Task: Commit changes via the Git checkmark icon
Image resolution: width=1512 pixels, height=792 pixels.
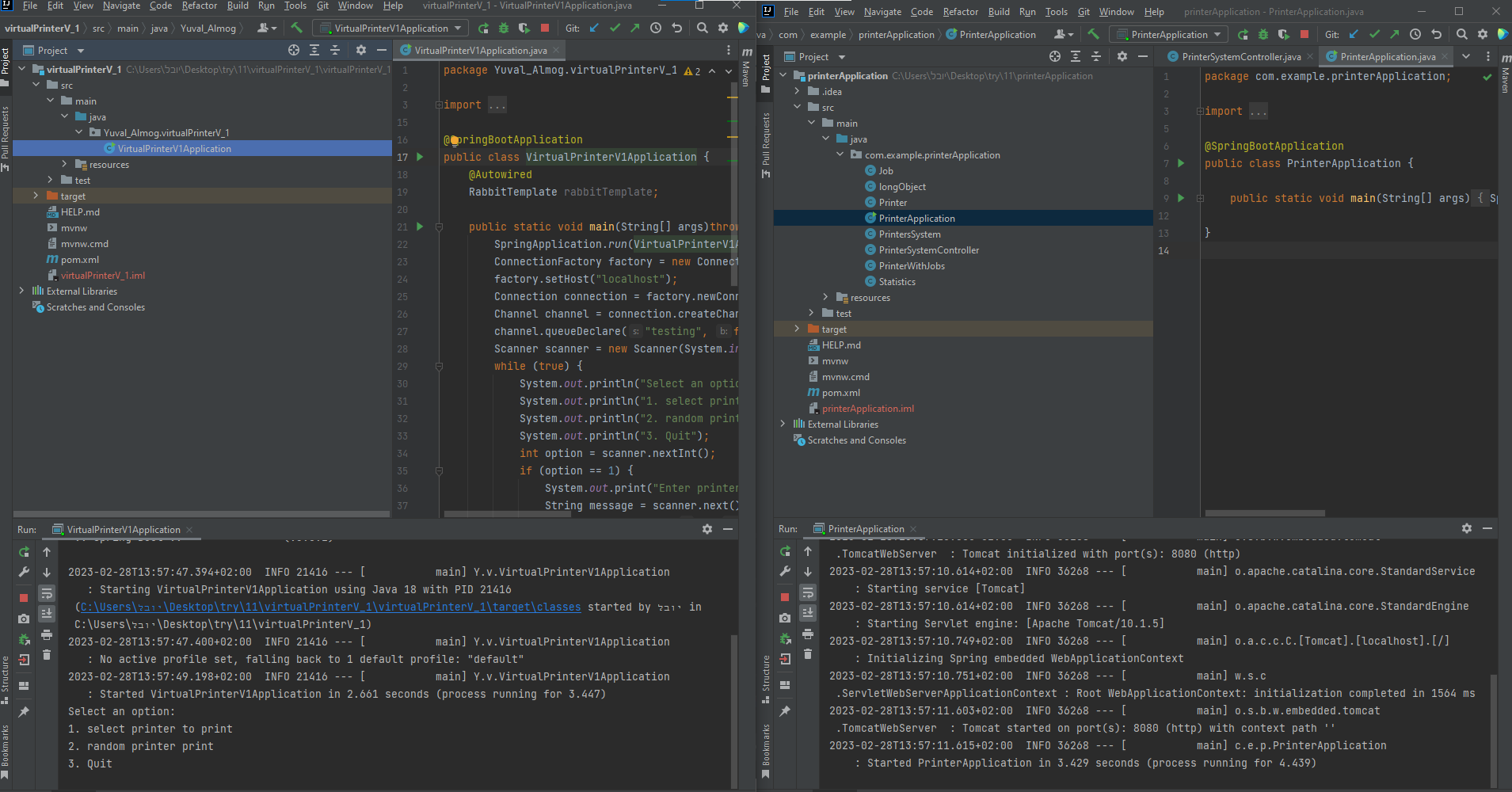Action: pyautogui.click(x=615, y=27)
